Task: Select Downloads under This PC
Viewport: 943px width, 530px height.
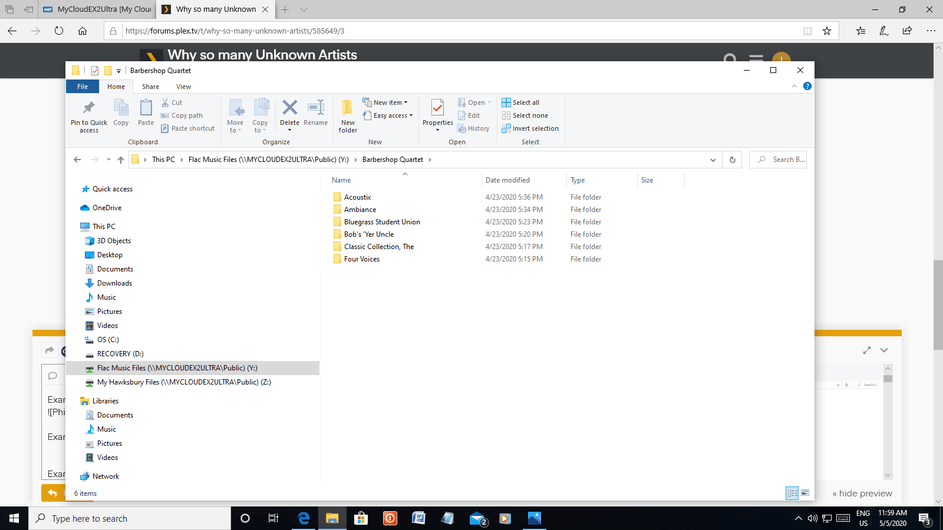Action: coord(114,283)
